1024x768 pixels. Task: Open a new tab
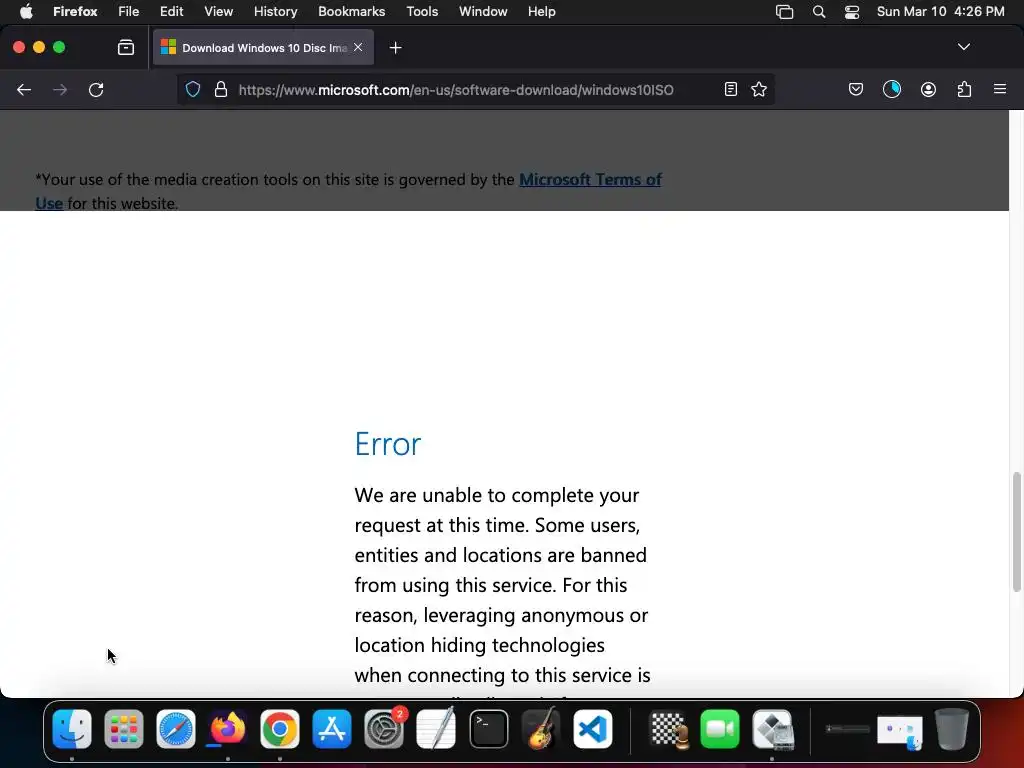click(x=395, y=48)
